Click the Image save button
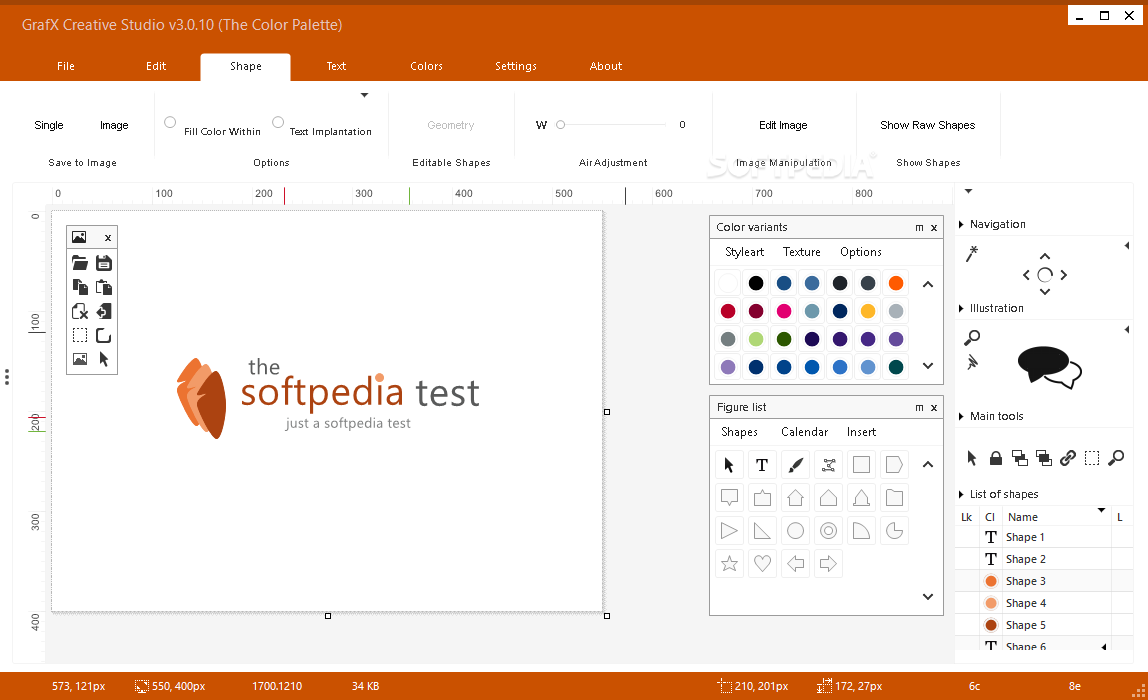This screenshot has width=1148, height=700. tap(114, 125)
